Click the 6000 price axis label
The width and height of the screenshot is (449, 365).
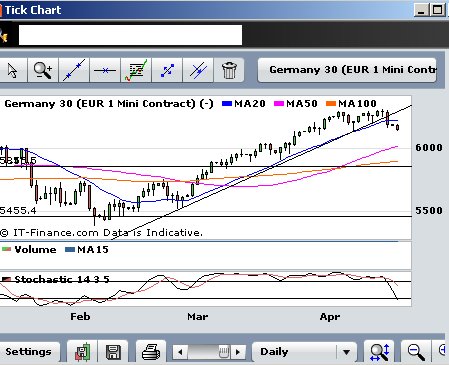click(429, 147)
